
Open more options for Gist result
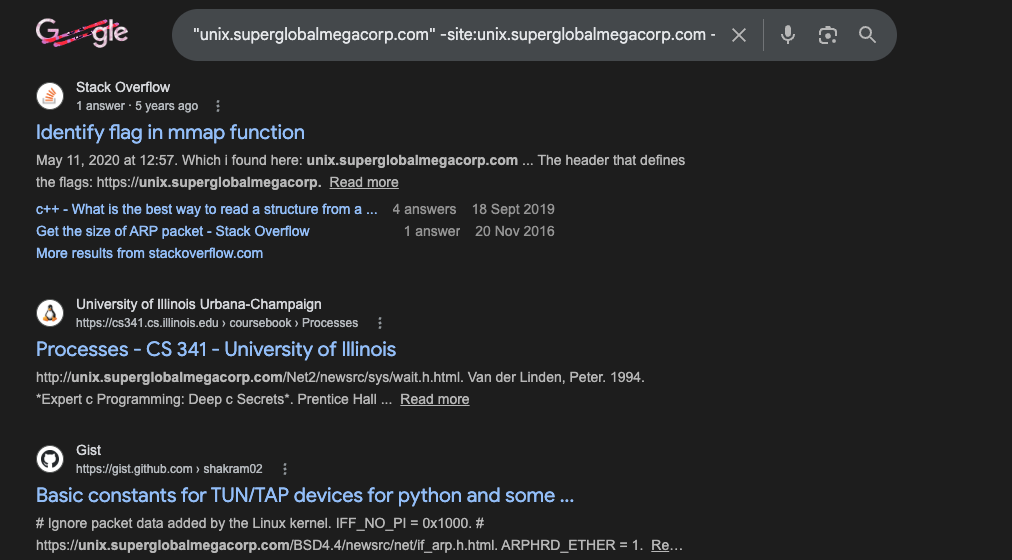coord(285,469)
